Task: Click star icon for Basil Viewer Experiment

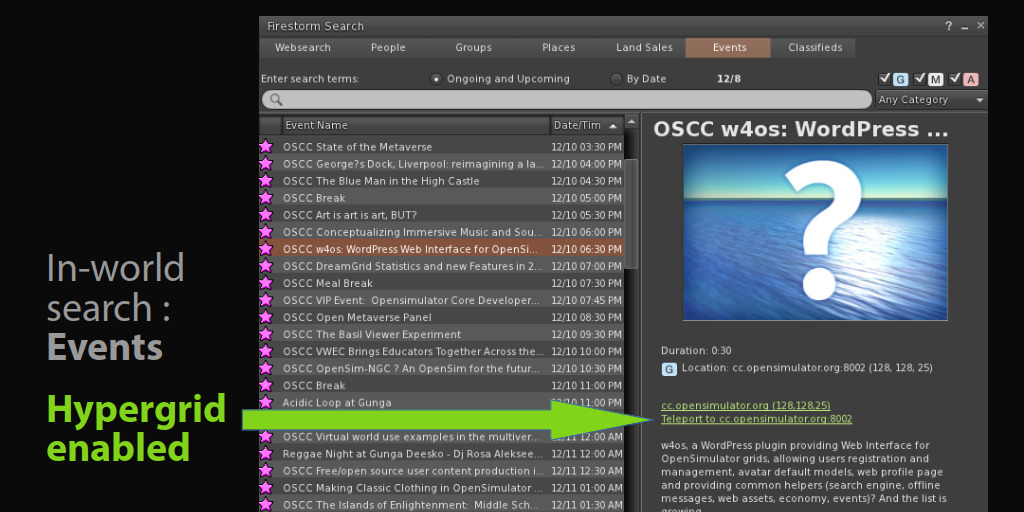Action: pyautogui.click(x=266, y=333)
